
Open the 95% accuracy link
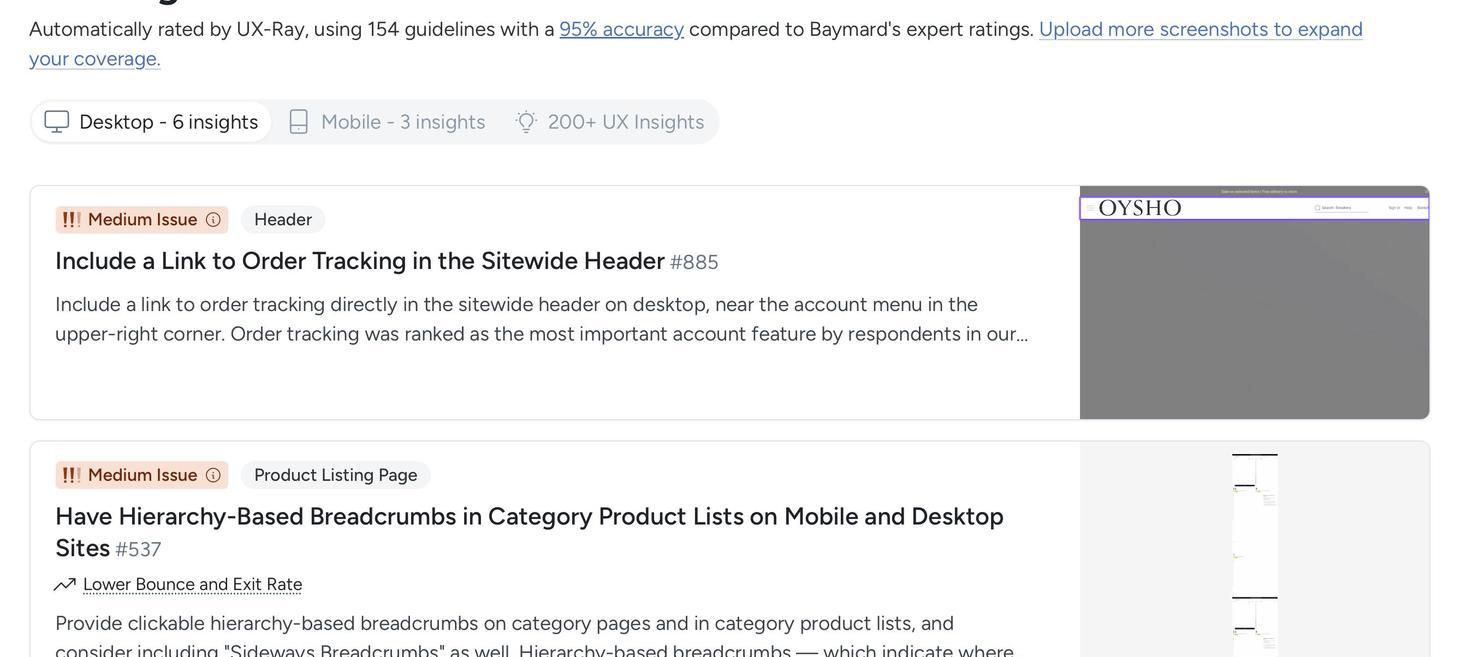click(621, 29)
